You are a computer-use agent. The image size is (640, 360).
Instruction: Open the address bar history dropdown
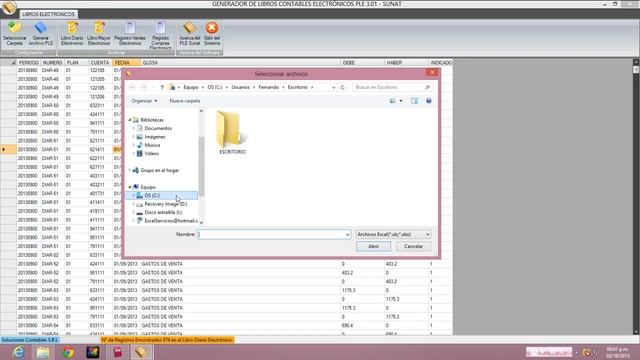(333, 87)
